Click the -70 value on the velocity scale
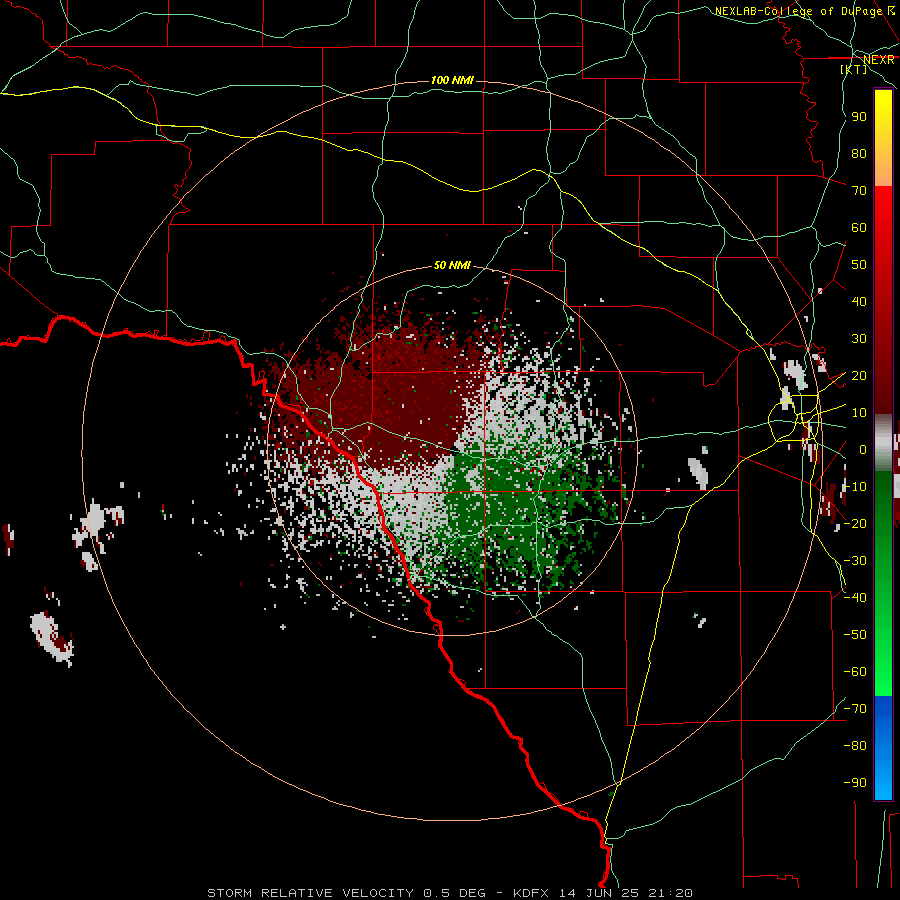 tap(855, 709)
